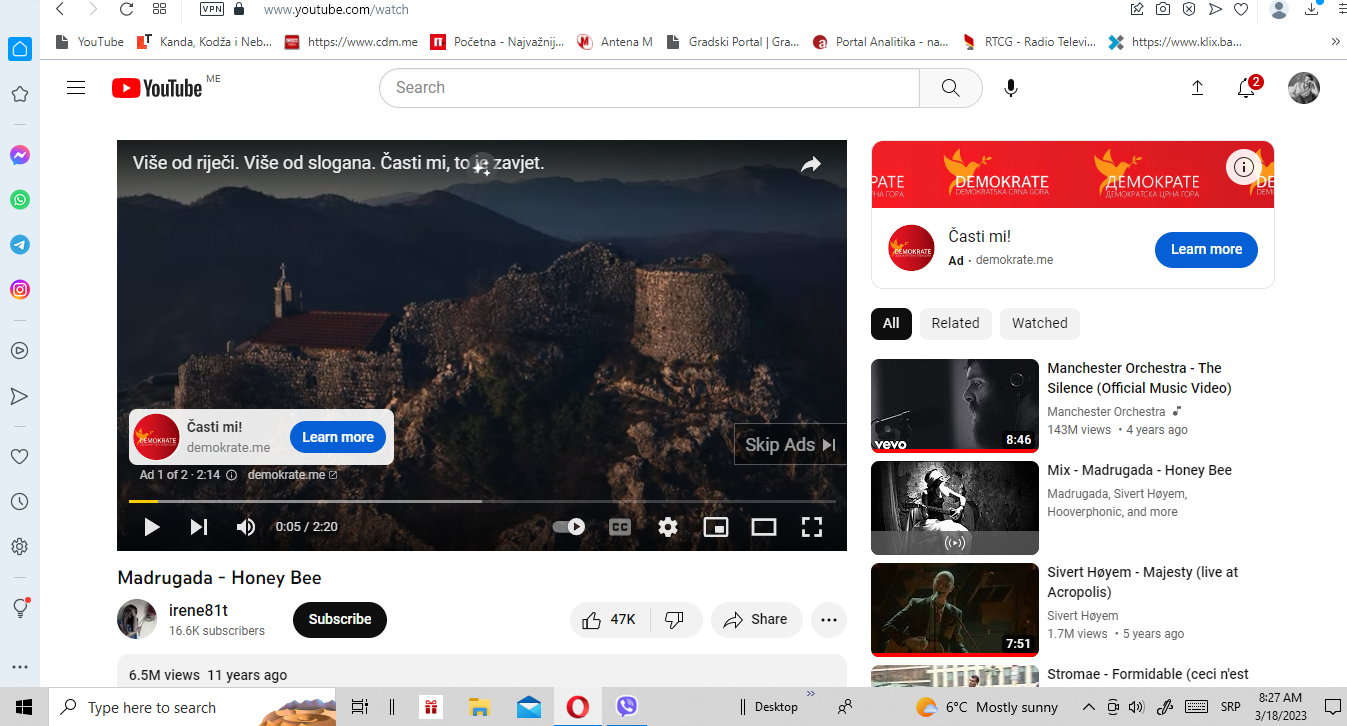Open Telegram in Opera sidebar
This screenshot has width=1347, height=726.
point(19,245)
